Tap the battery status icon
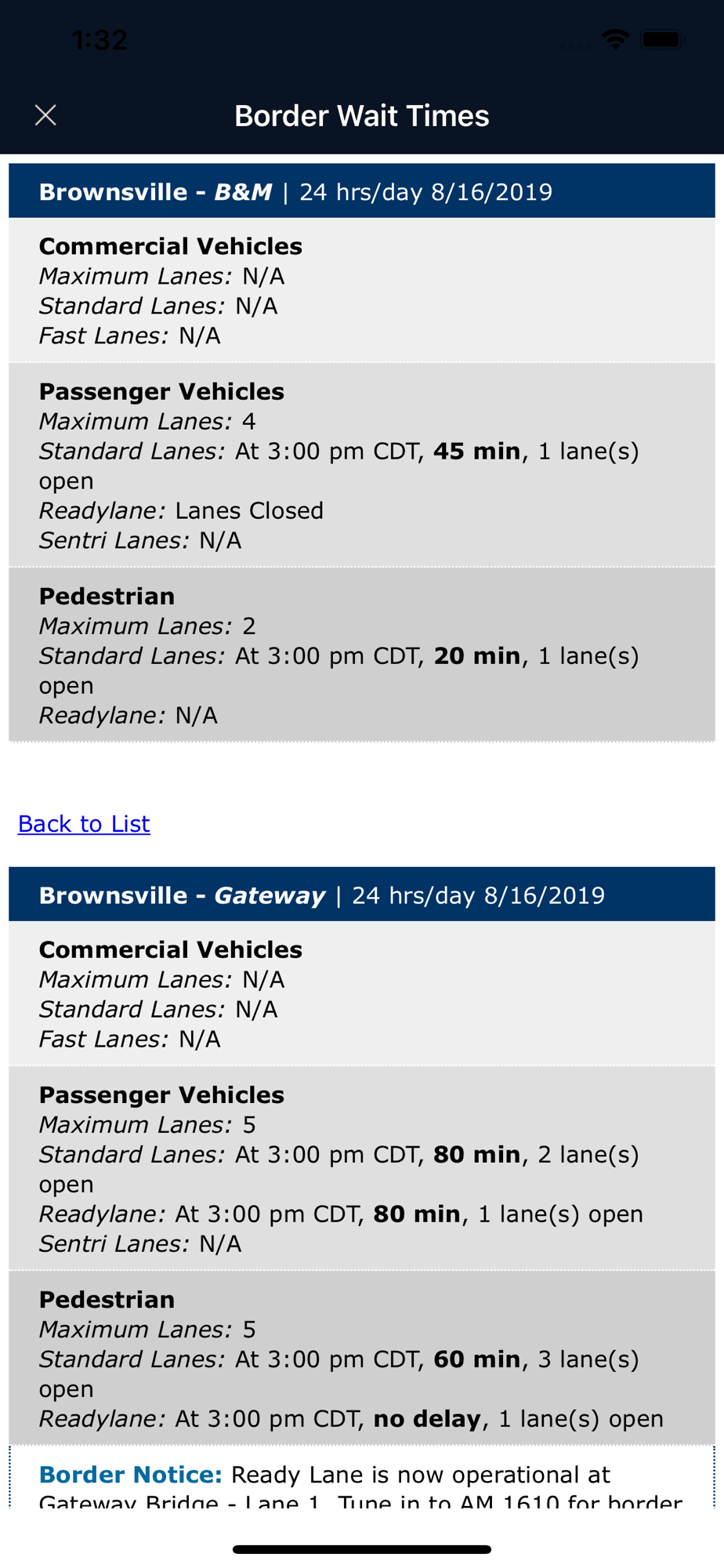This screenshot has height=1568, width=724. pyautogui.click(x=663, y=39)
